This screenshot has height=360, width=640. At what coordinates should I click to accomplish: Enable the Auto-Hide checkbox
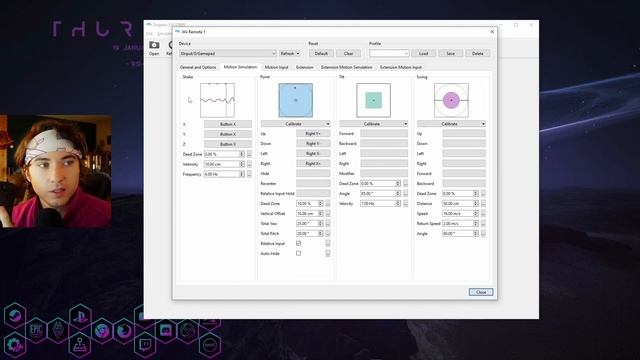[x=298, y=253]
